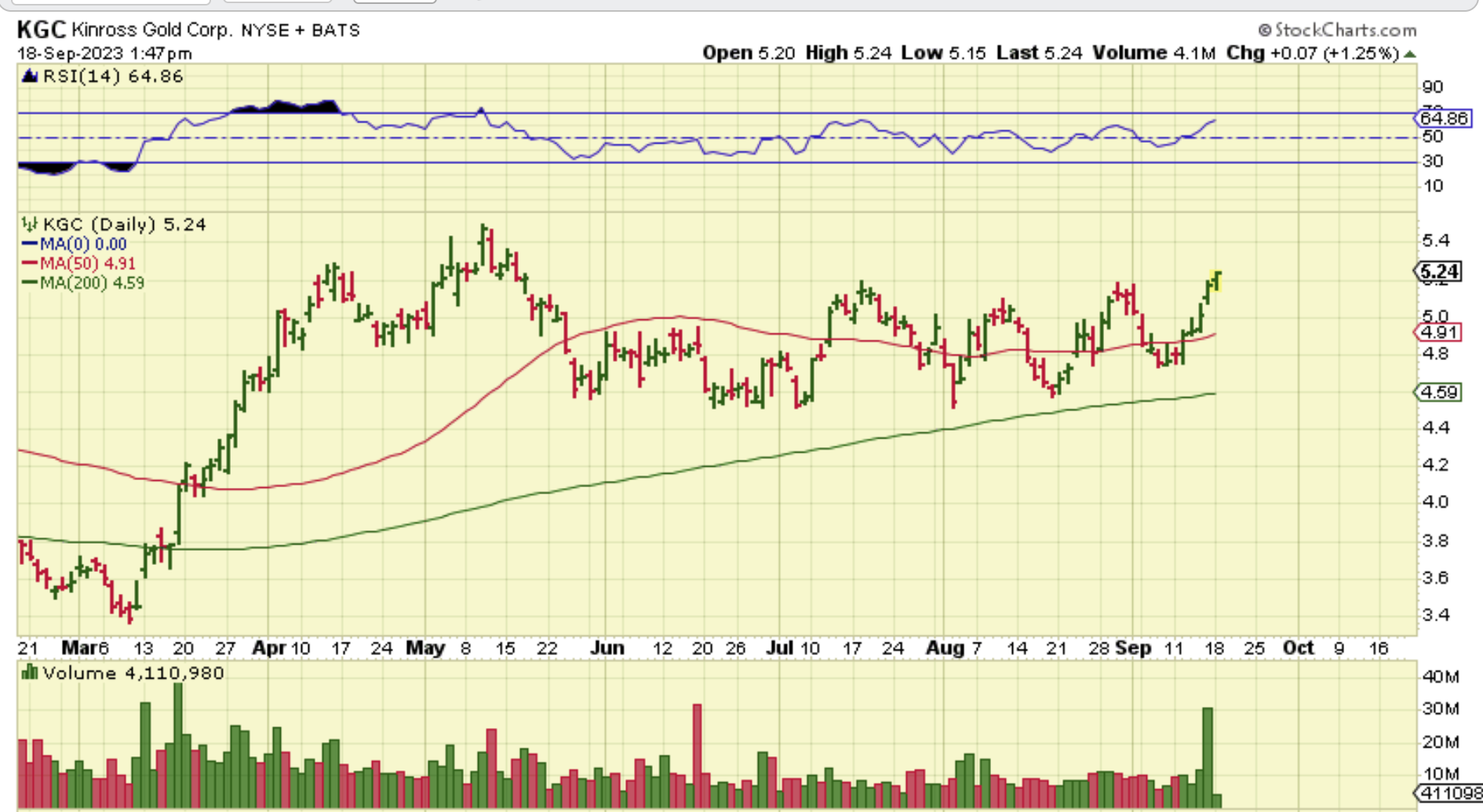Click the 5.24 last price tag on right axis
1483x812 pixels.
click(1439, 272)
